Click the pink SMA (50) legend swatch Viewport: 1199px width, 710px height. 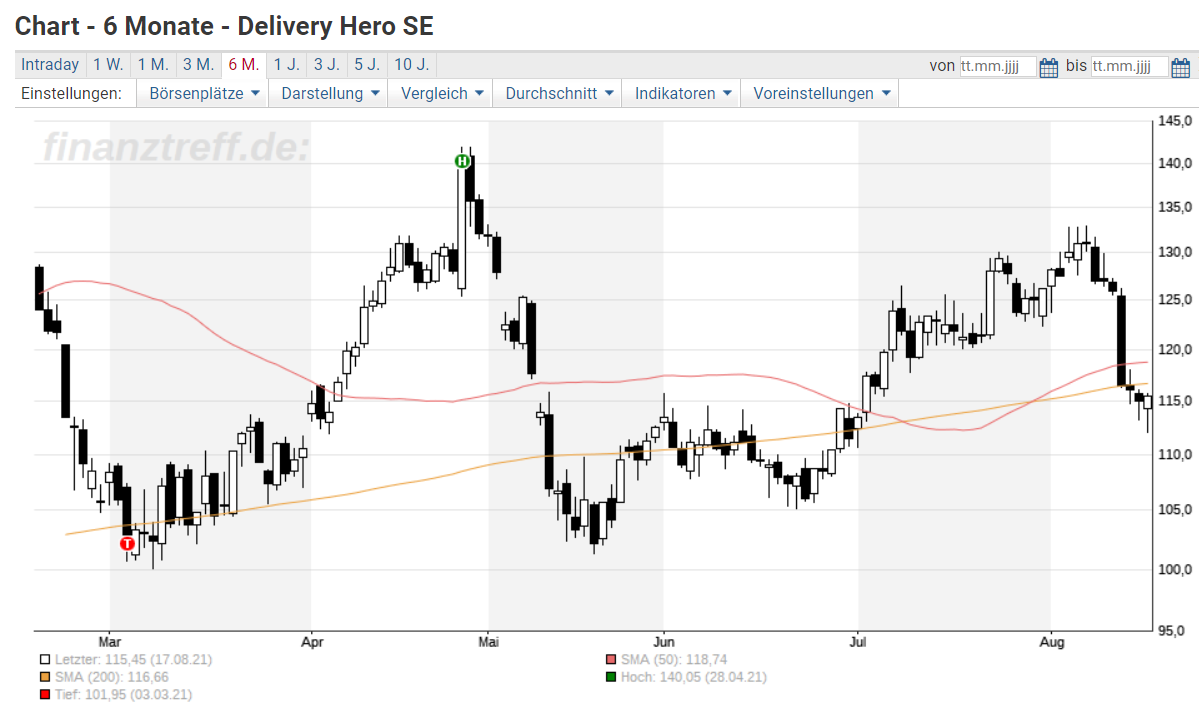point(610,660)
